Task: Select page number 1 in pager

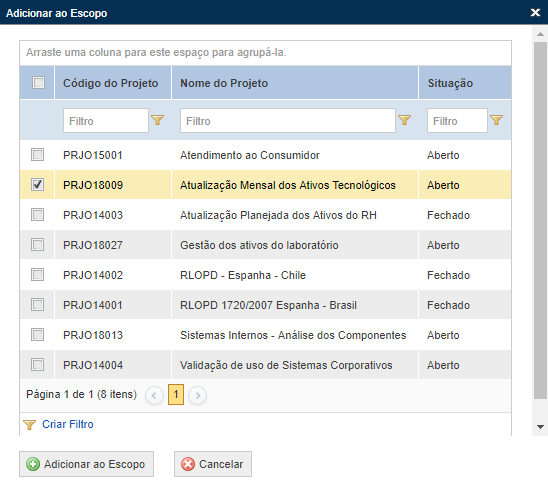Action: (x=176, y=394)
